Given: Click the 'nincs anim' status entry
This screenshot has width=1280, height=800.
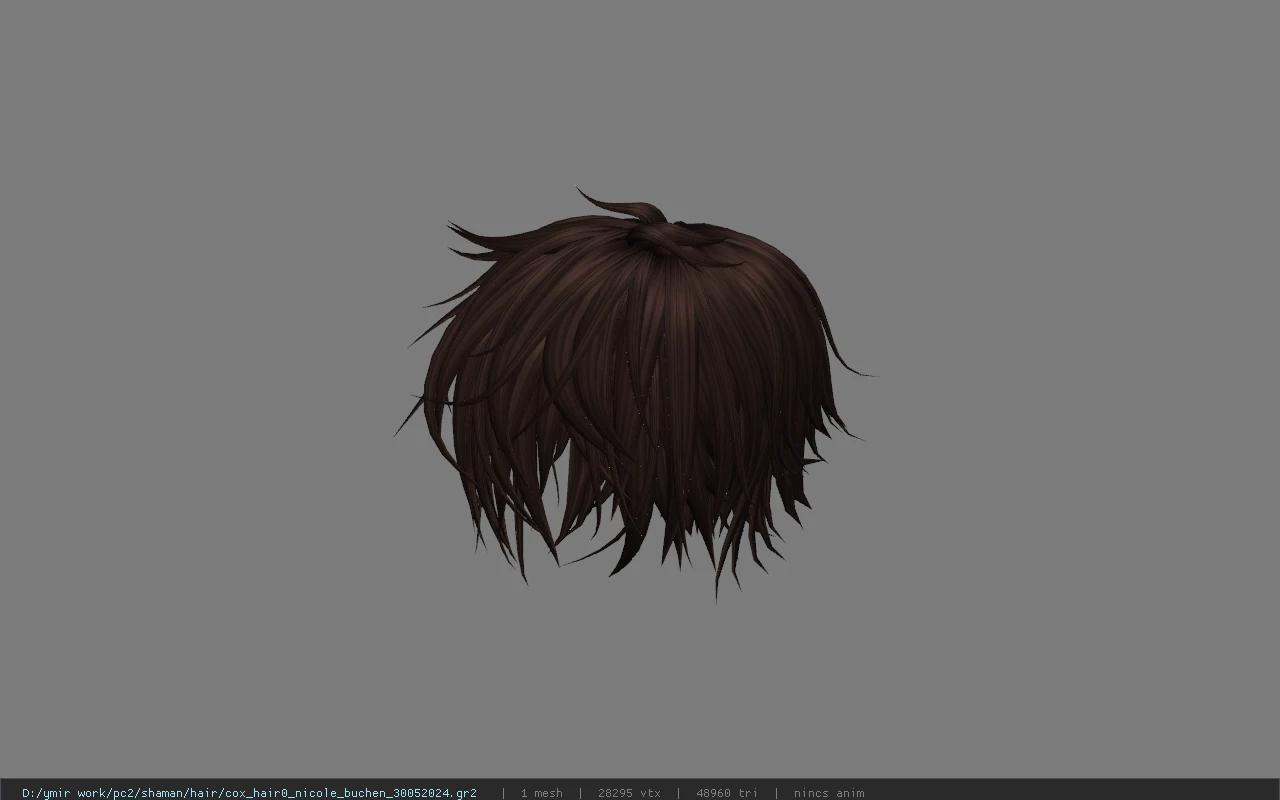Looking at the screenshot, I should tap(829, 793).
